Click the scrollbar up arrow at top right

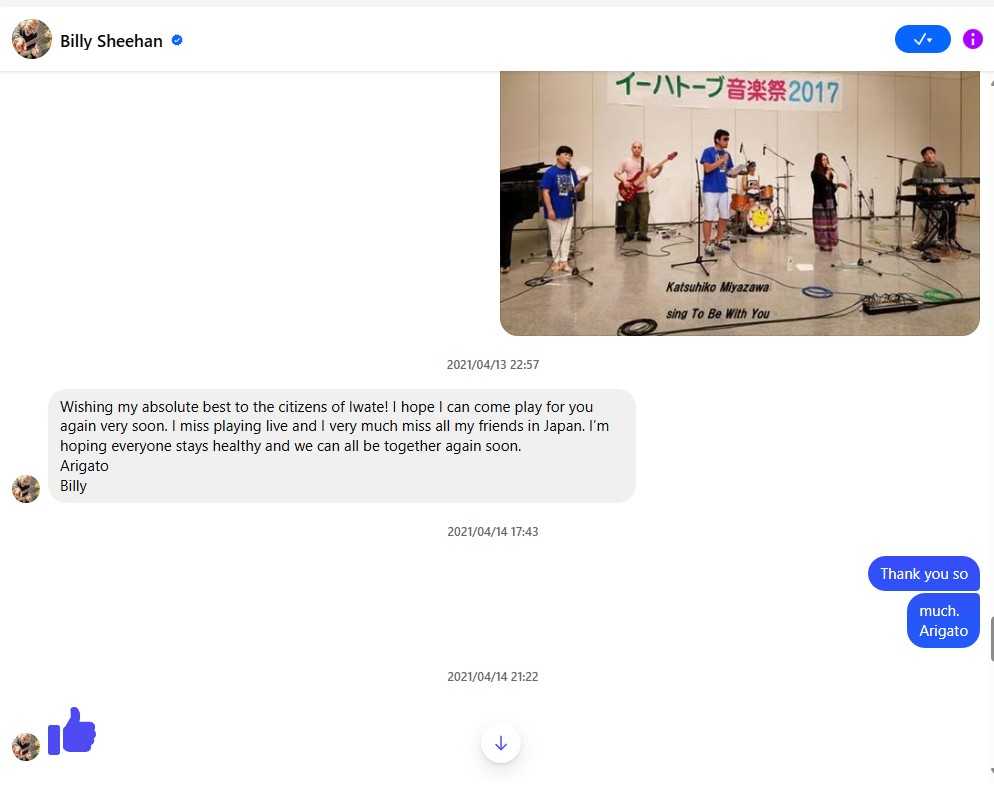click(991, 83)
